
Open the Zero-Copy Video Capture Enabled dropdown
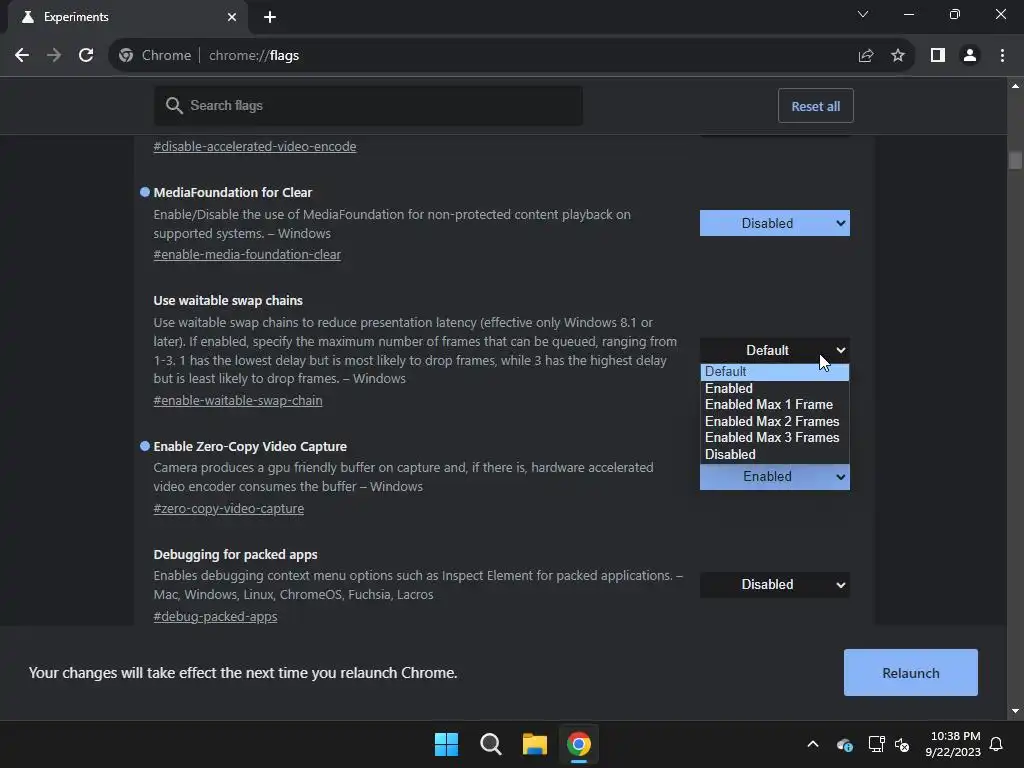click(775, 477)
